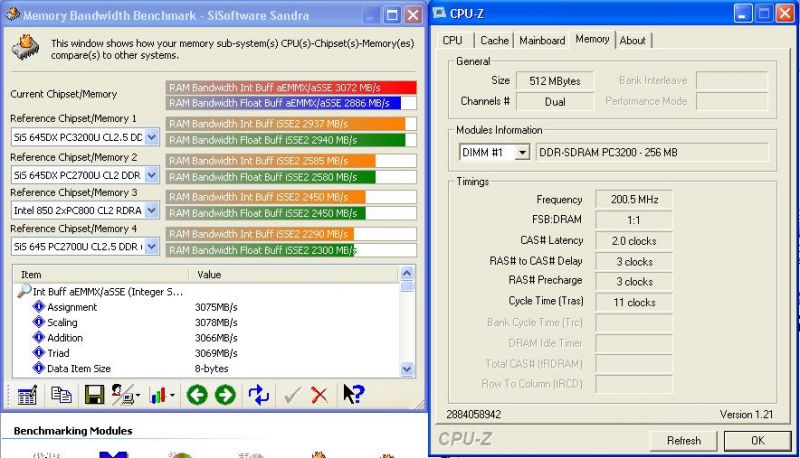
Task: Click the info icon next to Data Item Size
Action: click(x=39, y=368)
